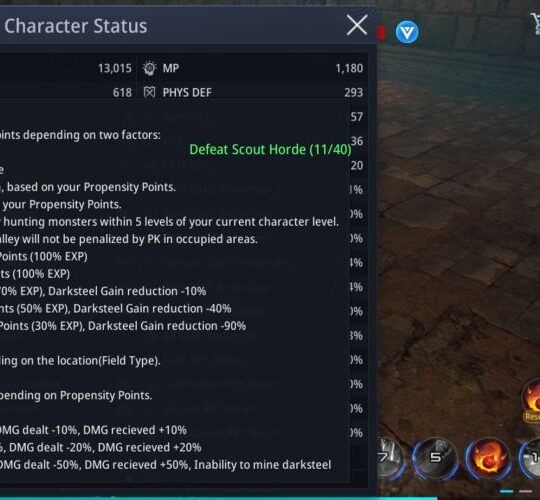Use the skill showing cooldown 7

[x=389, y=457]
